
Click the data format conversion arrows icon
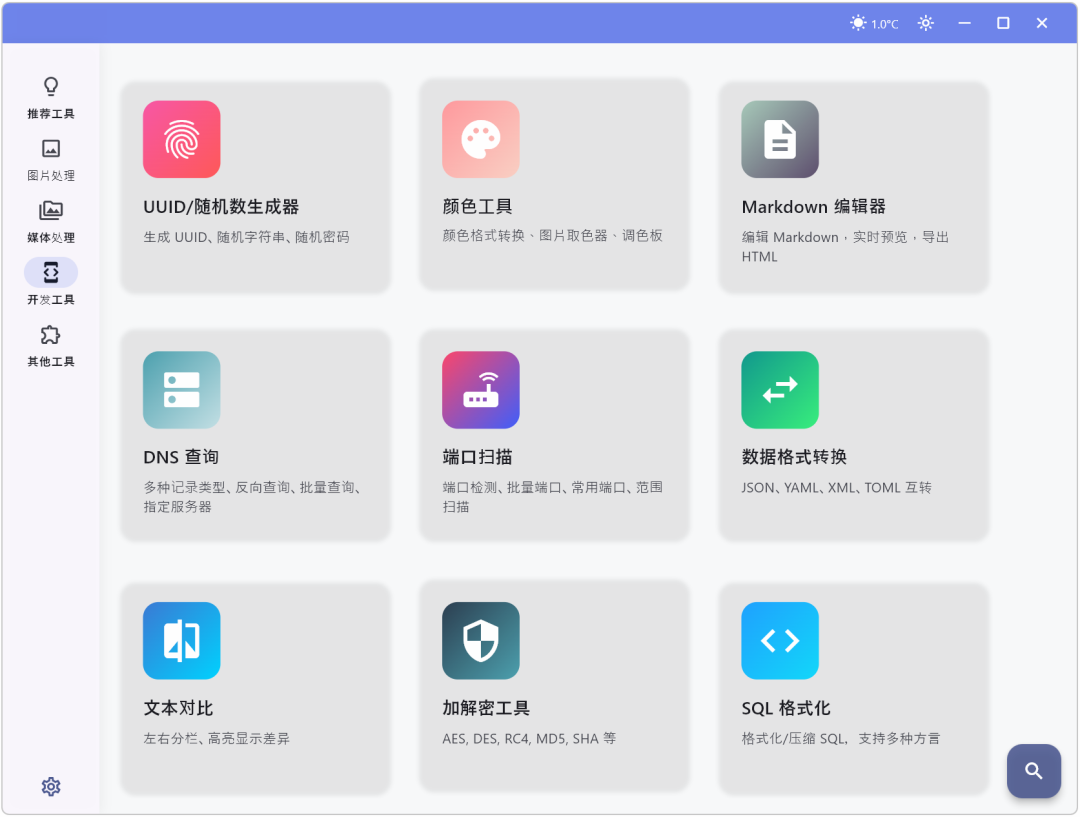coord(780,390)
